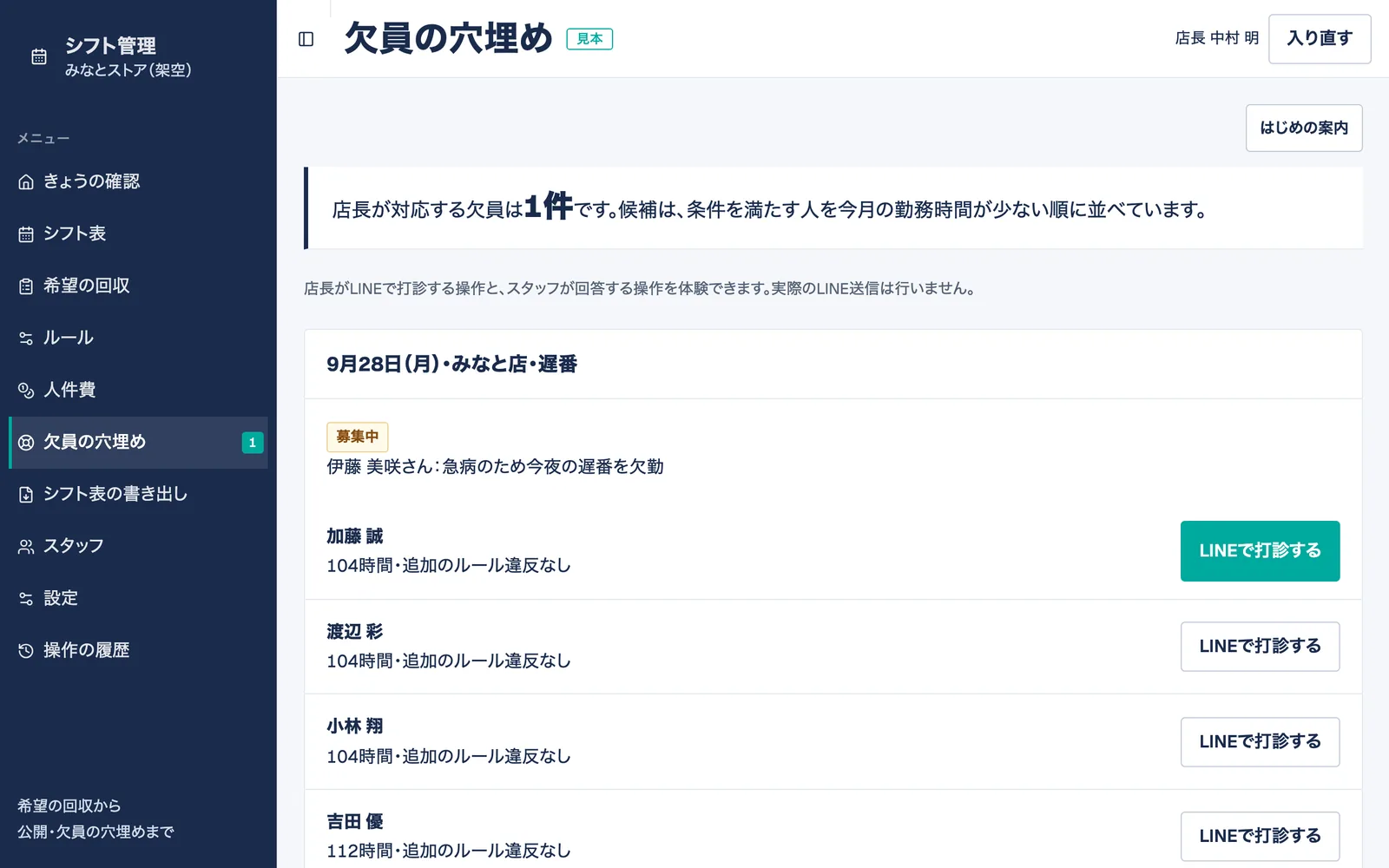Click the badge count 1 on 欠員の穴埋め

253,443
